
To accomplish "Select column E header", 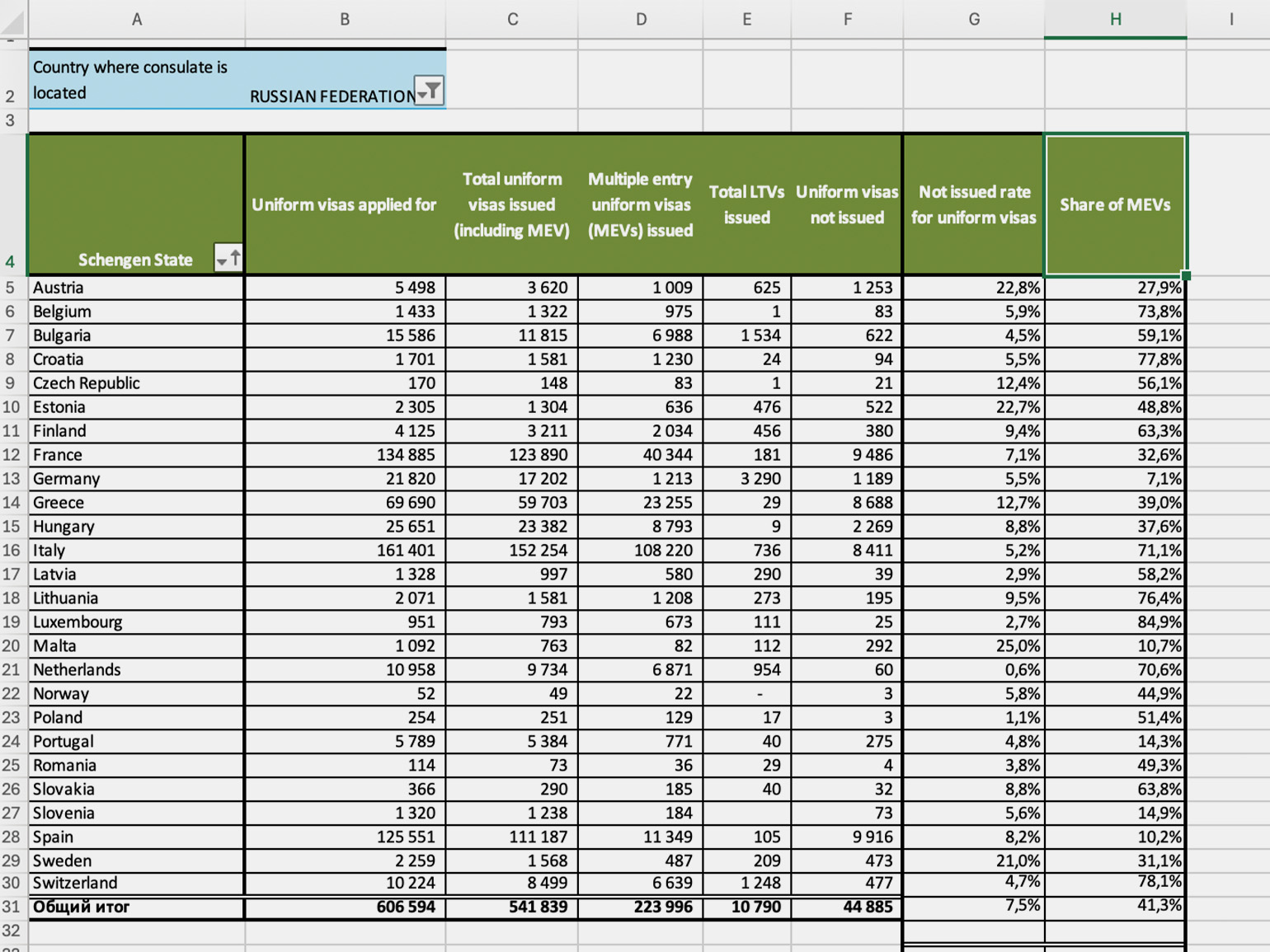I will click(747, 19).
